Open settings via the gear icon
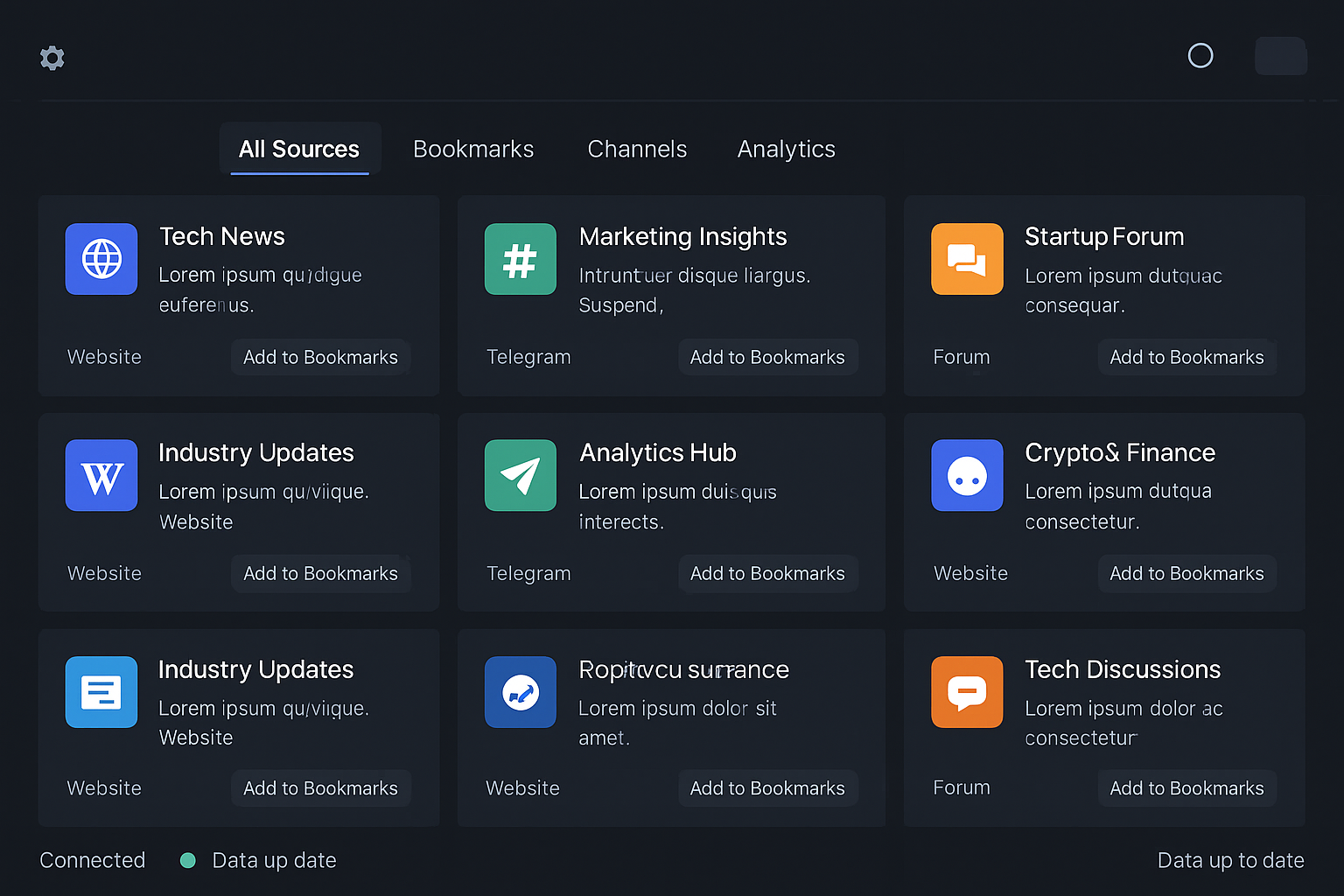Image resolution: width=1344 pixels, height=896 pixels. pyautogui.click(x=52, y=58)
